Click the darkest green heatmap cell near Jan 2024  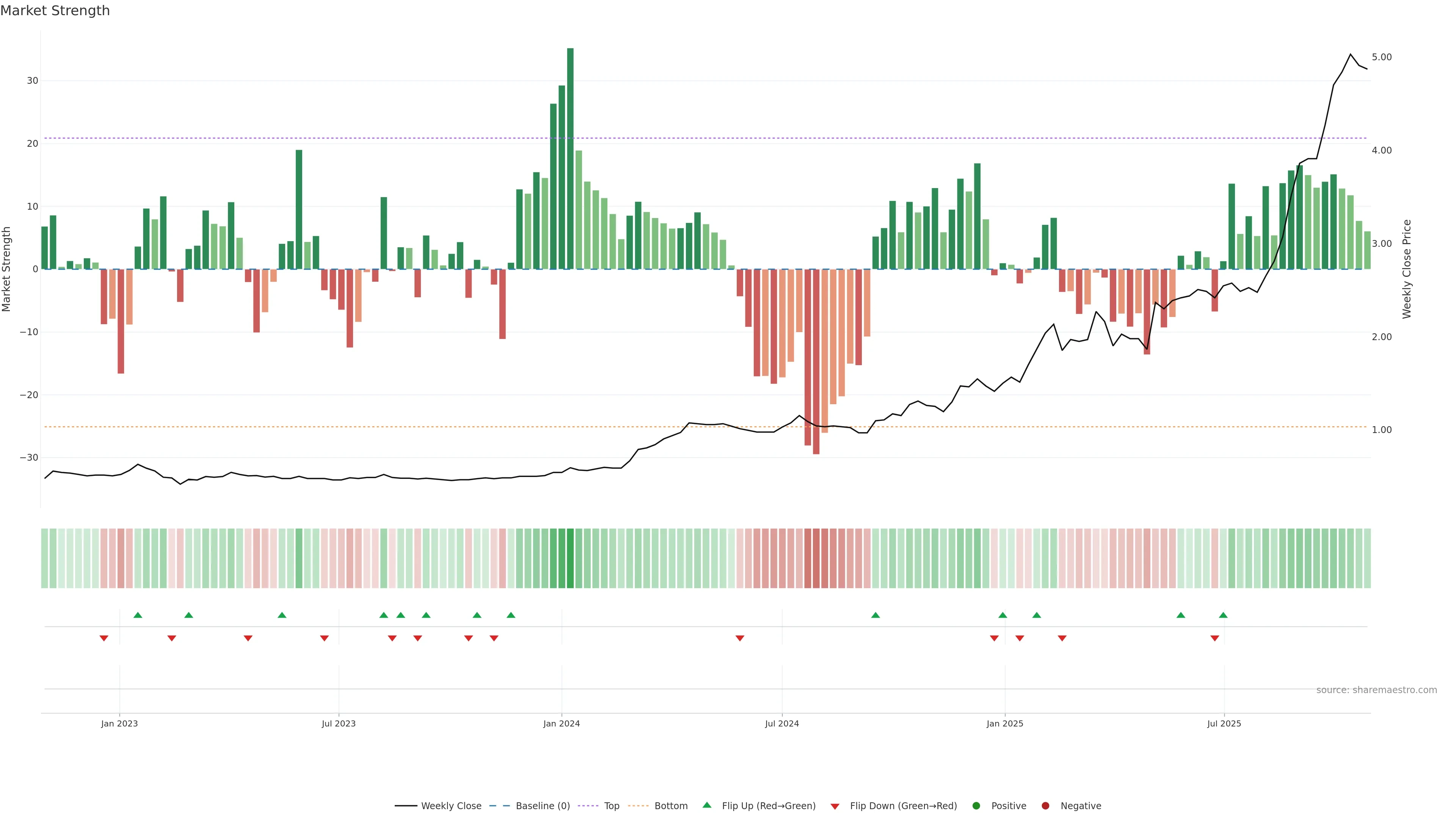point(570,559)
